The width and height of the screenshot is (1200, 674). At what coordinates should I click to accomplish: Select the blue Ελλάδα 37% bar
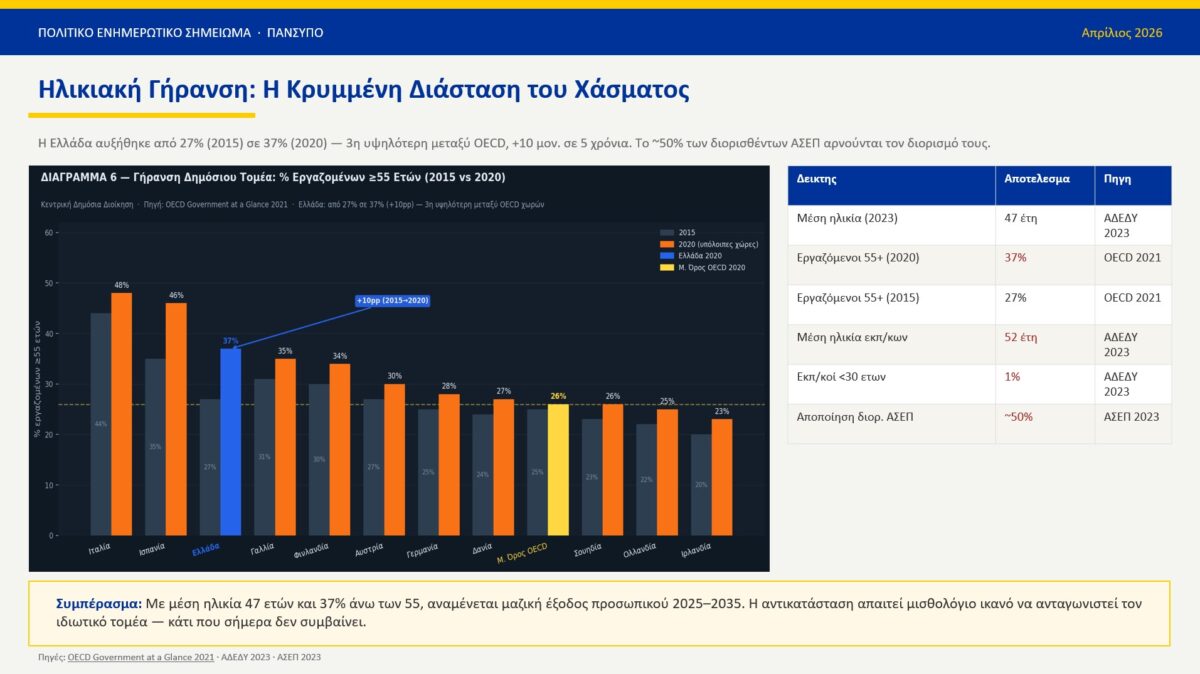(230, 441)
